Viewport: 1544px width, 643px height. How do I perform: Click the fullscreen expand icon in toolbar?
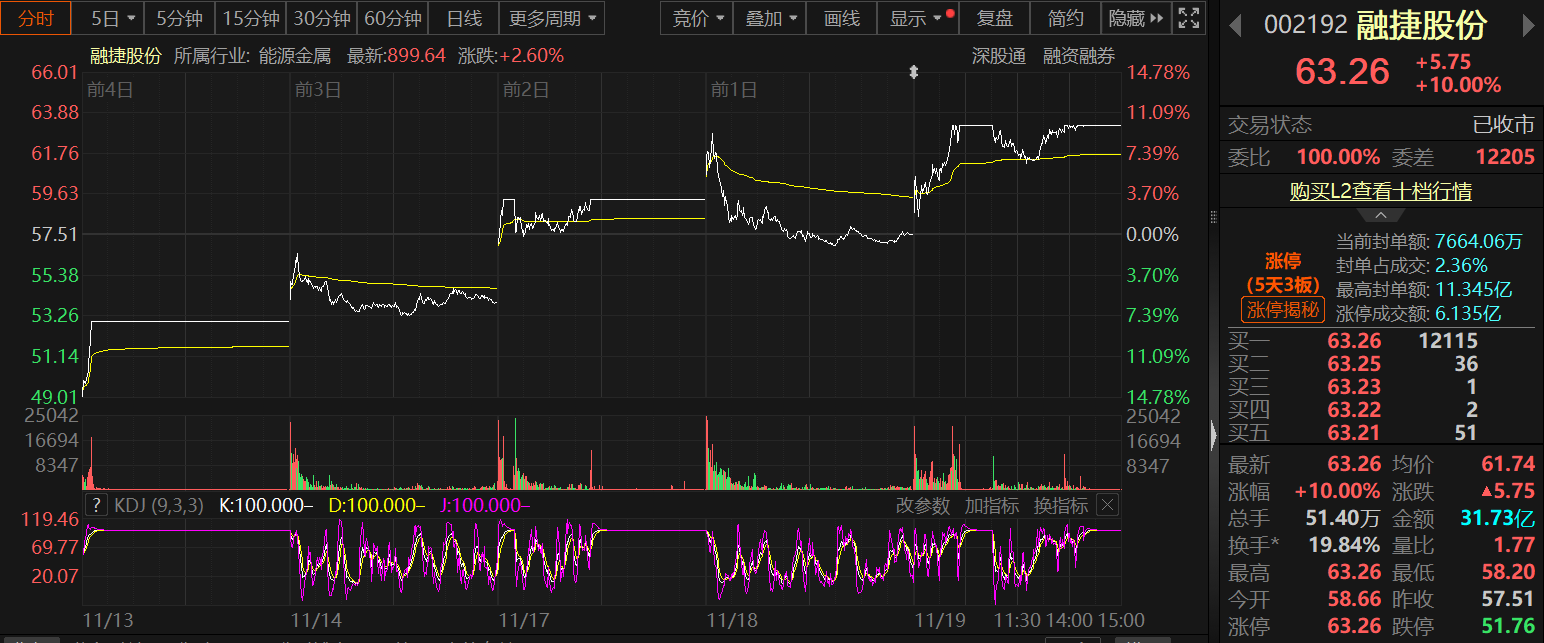(1188, 18)
